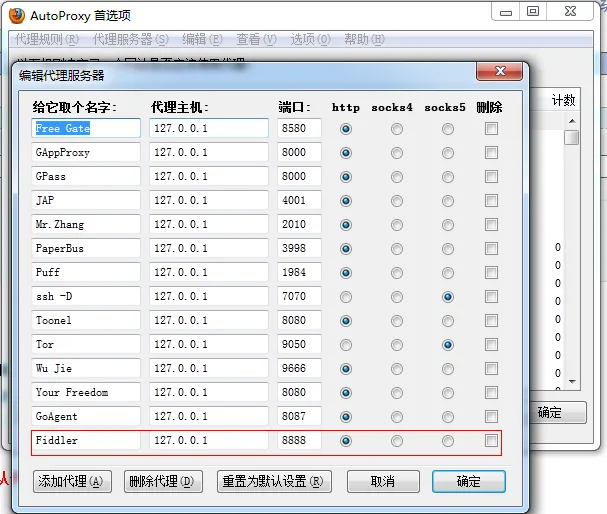This screenshot has height=514, width=607.
Task: Click 删除代理 button
Action: 163,481
